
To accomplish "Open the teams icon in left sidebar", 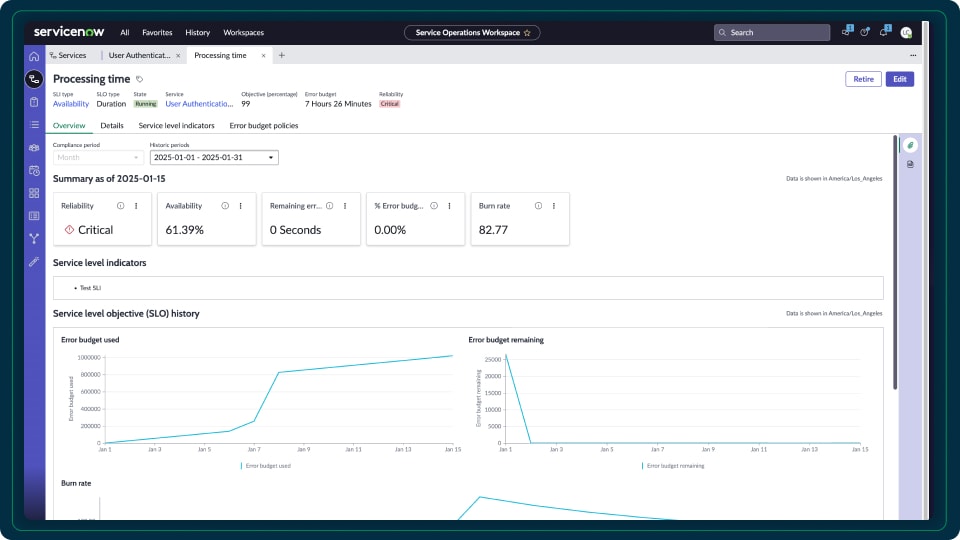I will [x=34, y=148].
